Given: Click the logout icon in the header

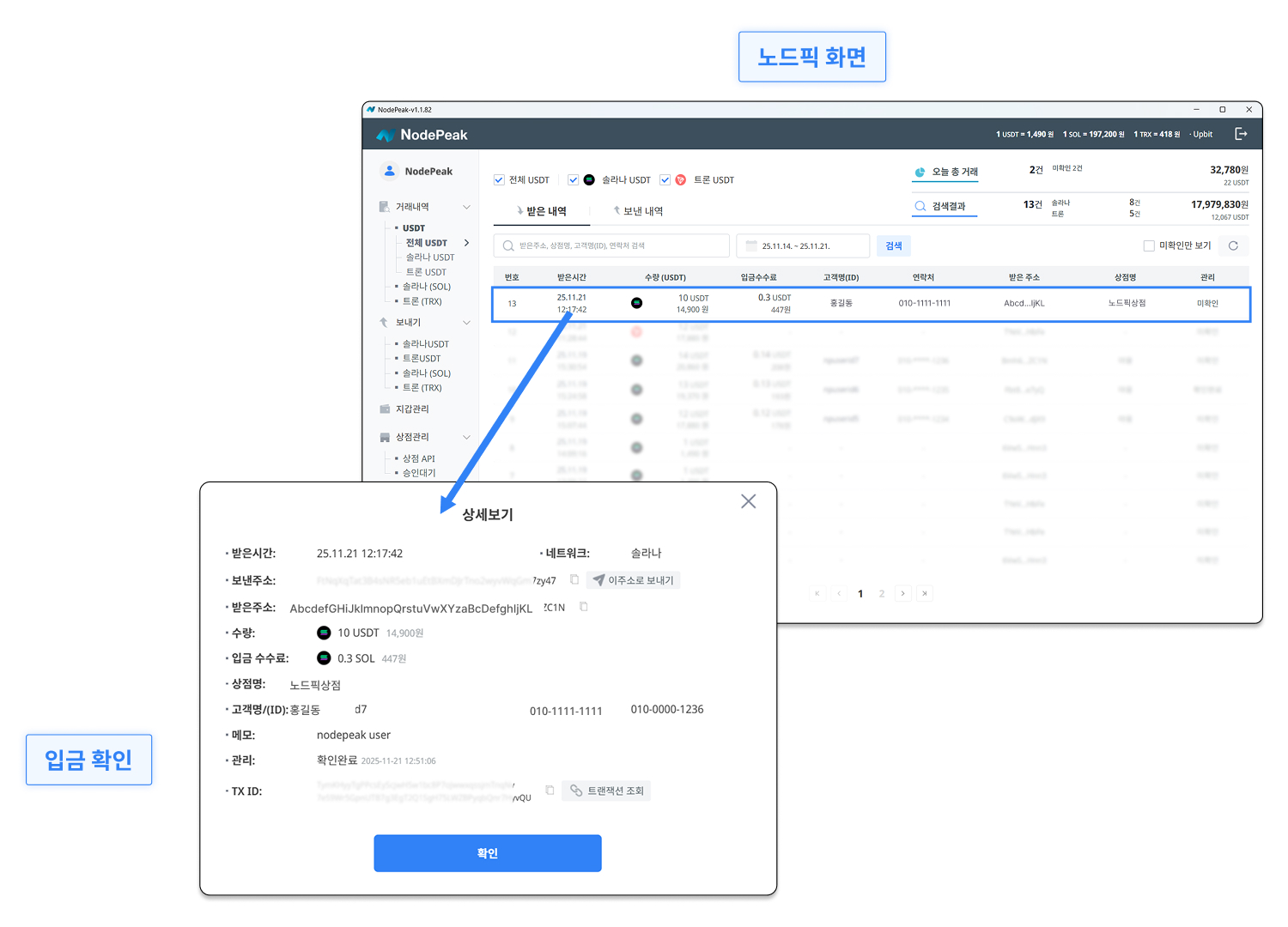Looking at the screenshot, I should click(1241, 134).
